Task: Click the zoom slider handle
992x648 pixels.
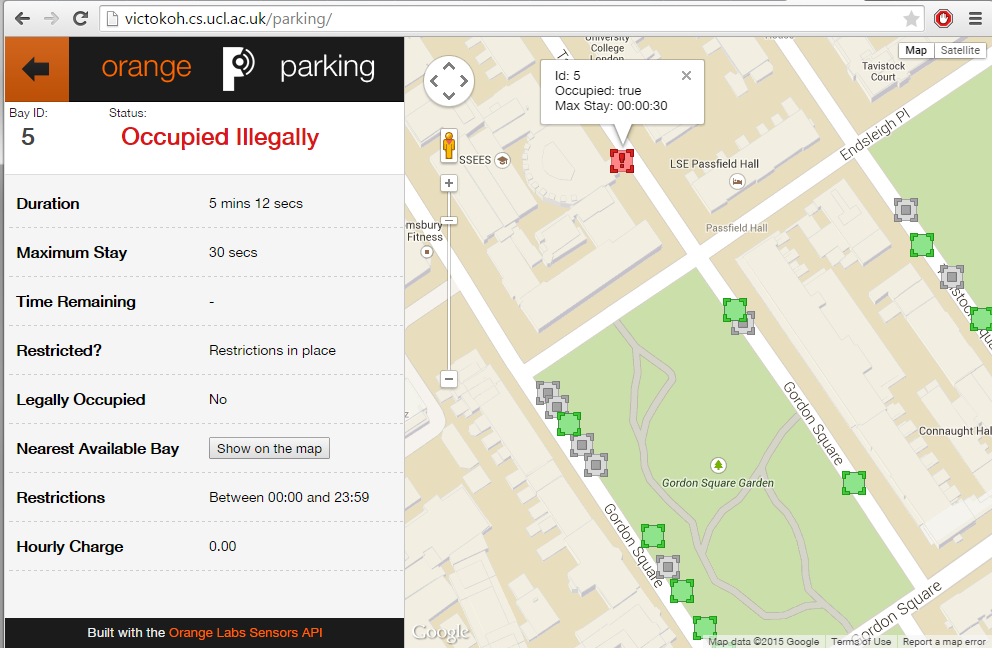Action: [449, 220]
